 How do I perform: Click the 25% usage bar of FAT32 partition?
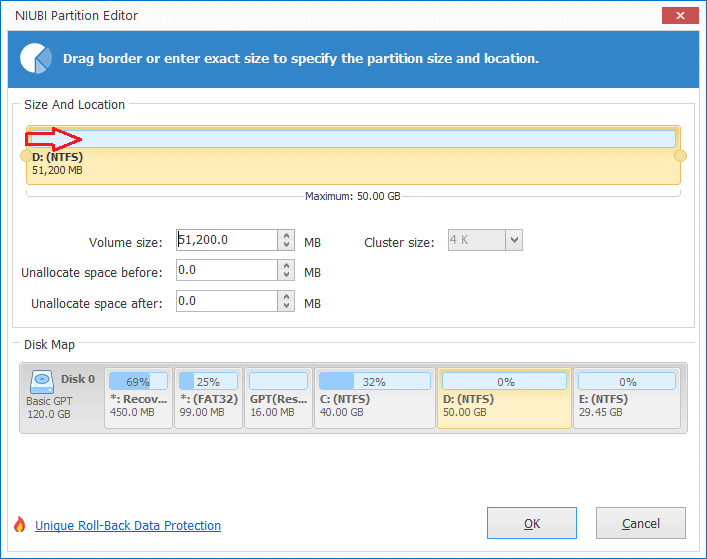tap(208, 381)
